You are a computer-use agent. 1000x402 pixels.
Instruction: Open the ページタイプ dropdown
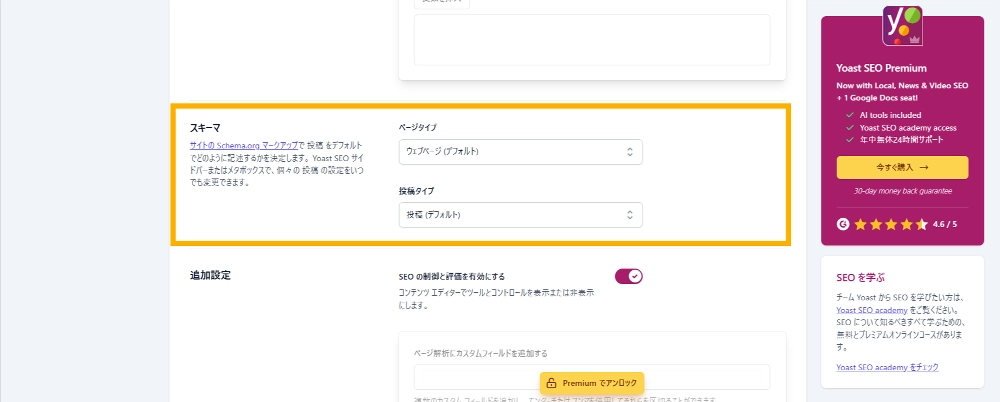pyautogui.click(x=519, y=152)
